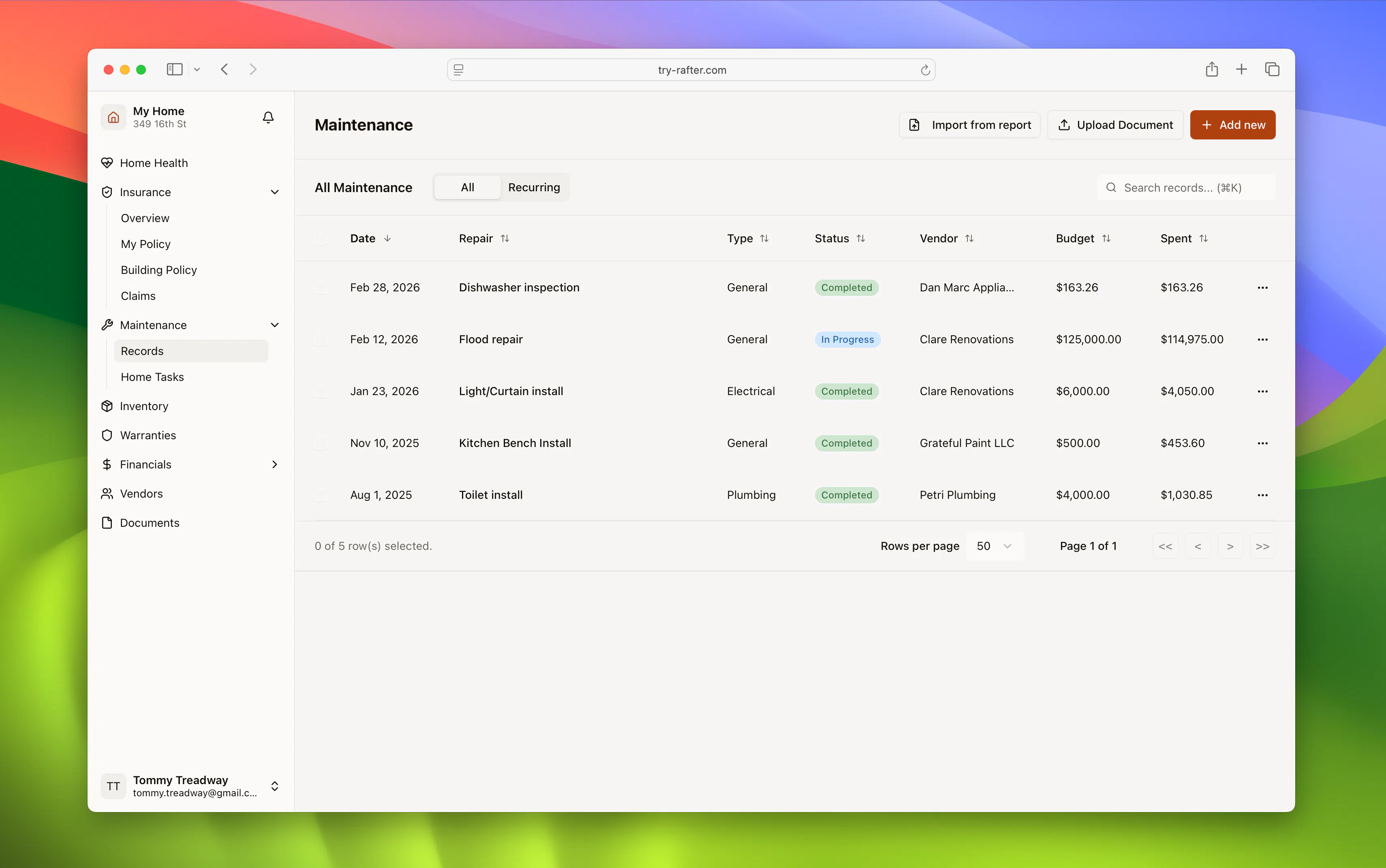
Task: Go to the previous page button
Action: point(1198,546)
